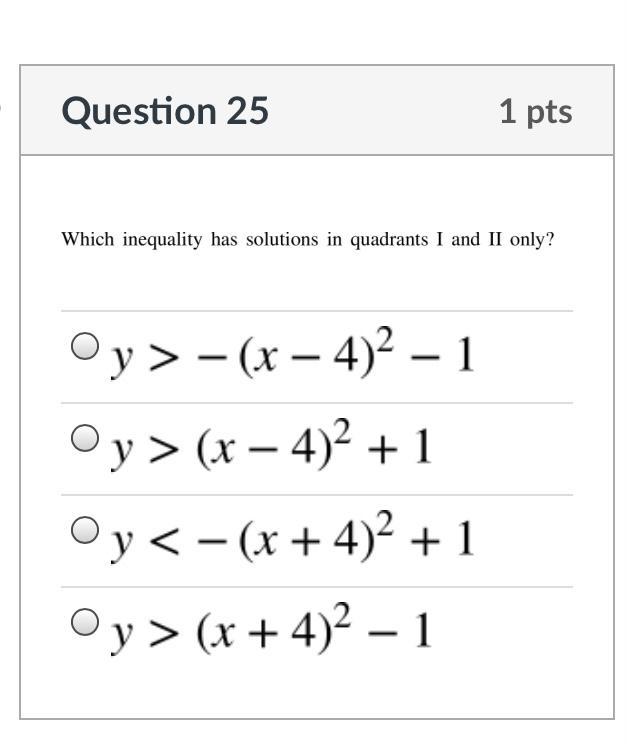Click the Question 25 heading

165,111
